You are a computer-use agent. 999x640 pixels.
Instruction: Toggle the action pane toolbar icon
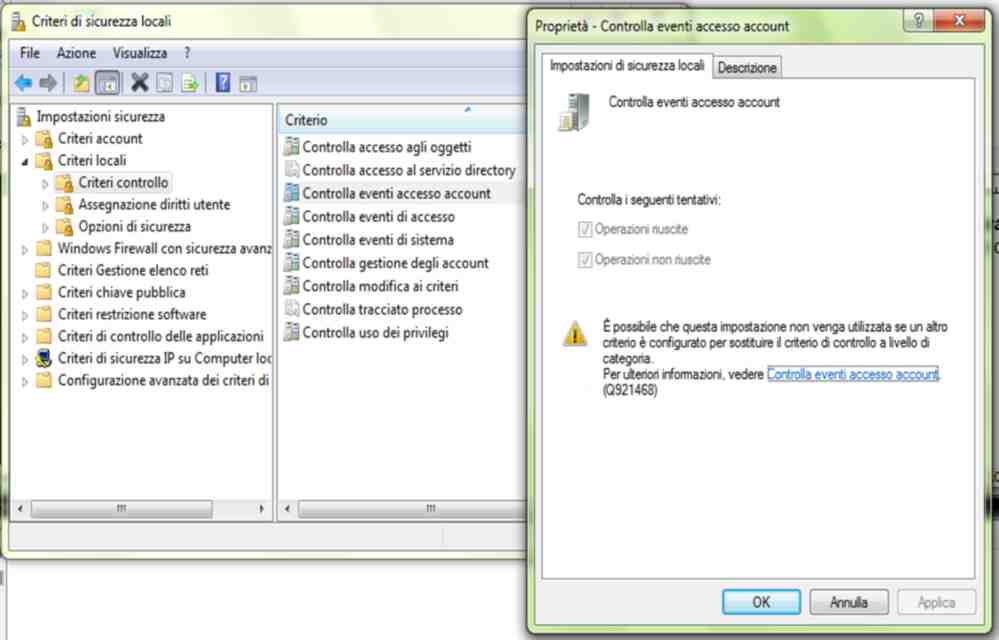[248, 83]
